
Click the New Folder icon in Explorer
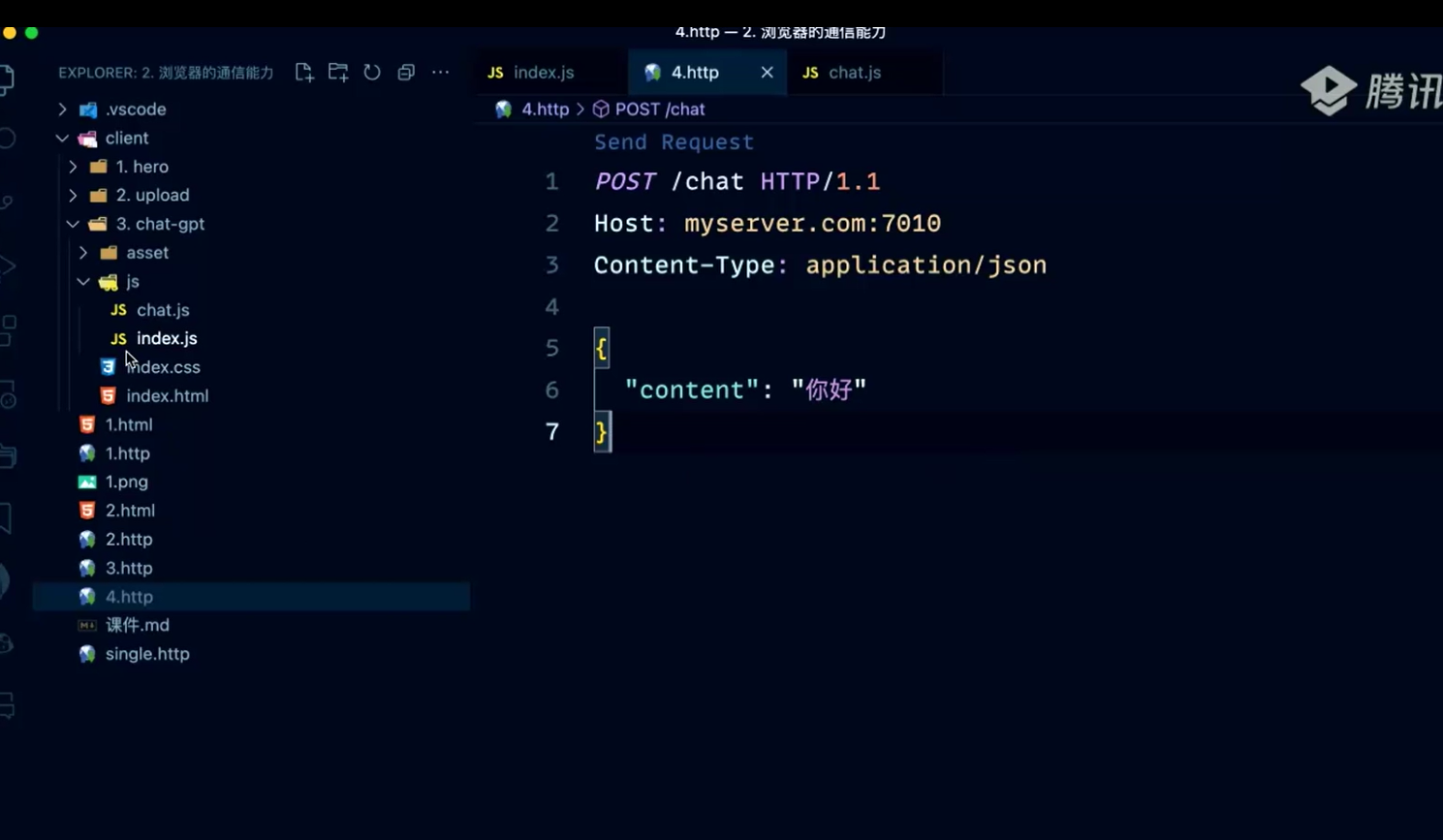tap(338, 73)
